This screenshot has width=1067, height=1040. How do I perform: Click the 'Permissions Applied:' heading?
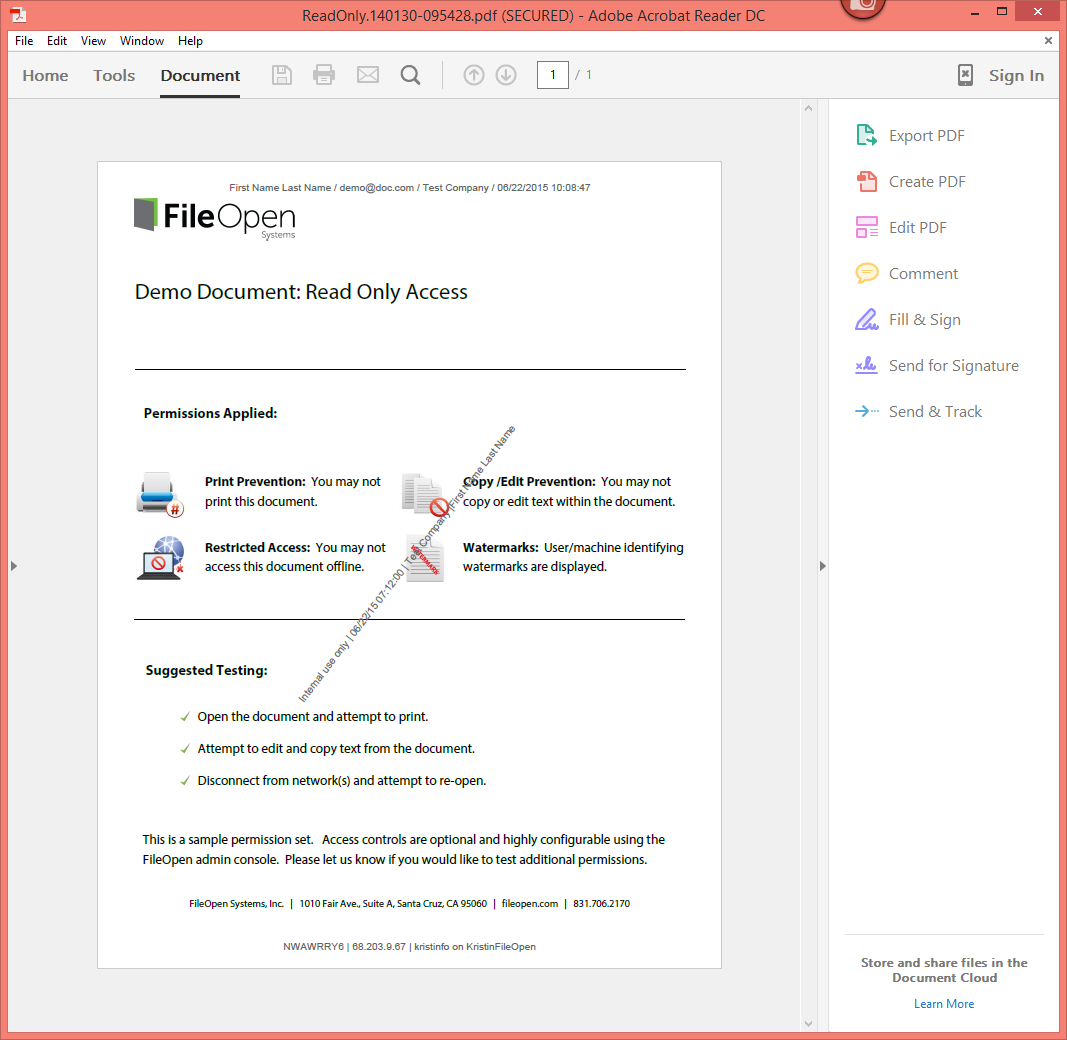coord(210,413)
